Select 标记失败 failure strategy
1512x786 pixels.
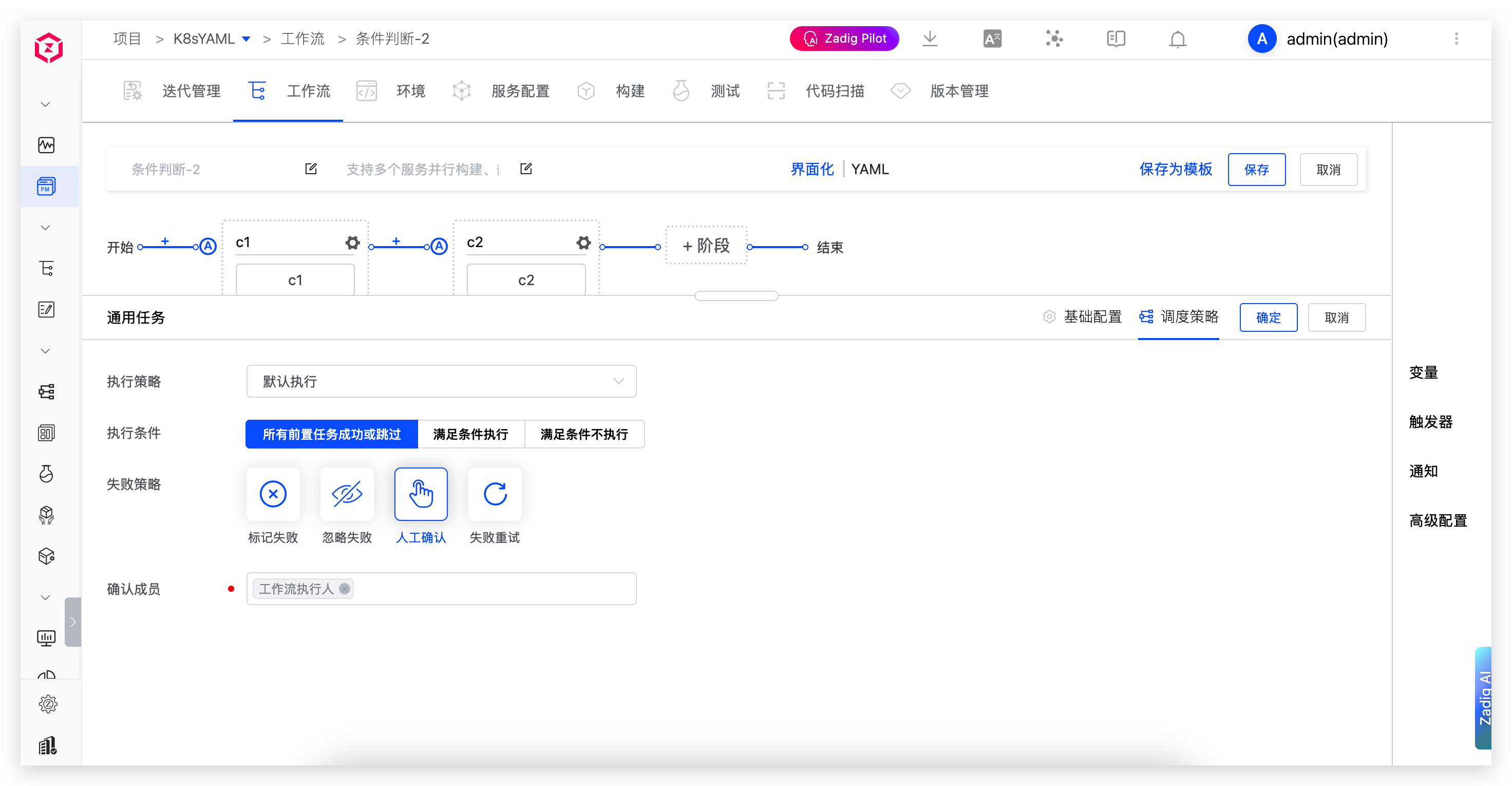(x=273, y=494)
